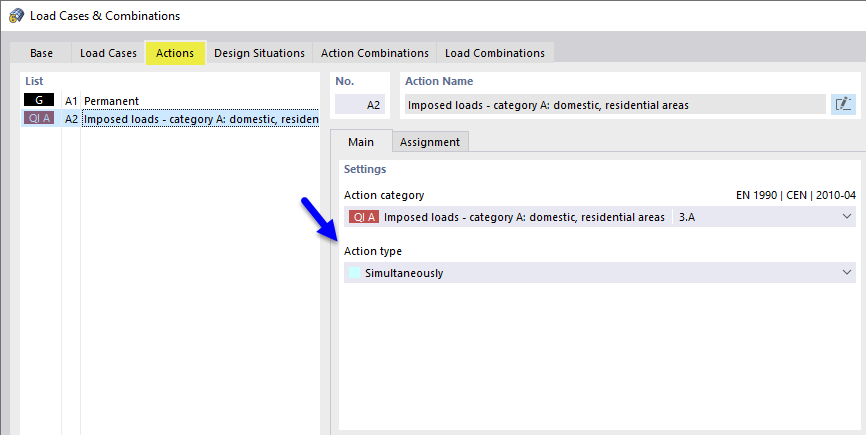Viewport: 866px width, 435px height.
Task: Select the A1 Permanent list entry
Action: tap(111, 101)
